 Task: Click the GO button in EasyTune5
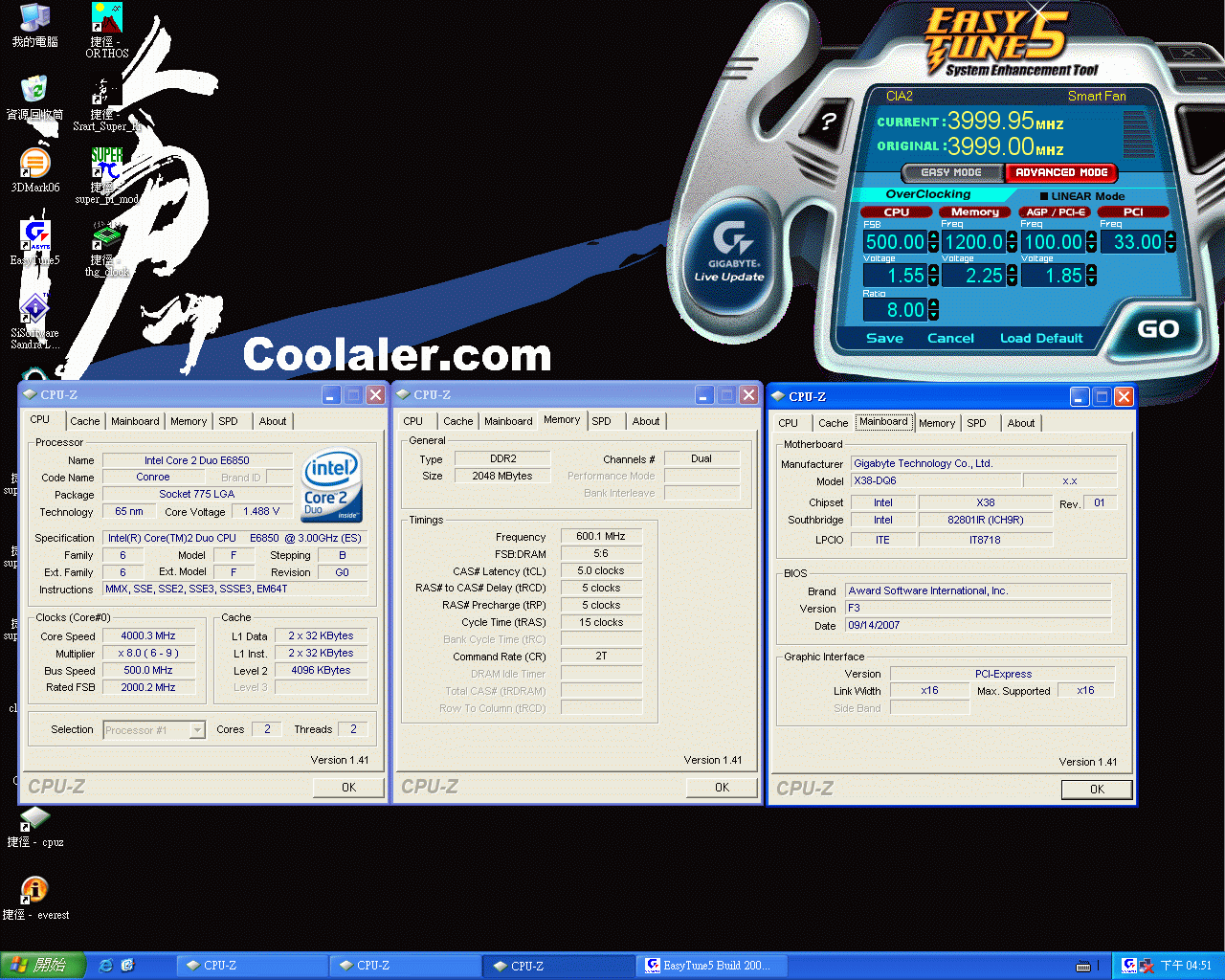pyautogui.click(x=1158, y=329)
